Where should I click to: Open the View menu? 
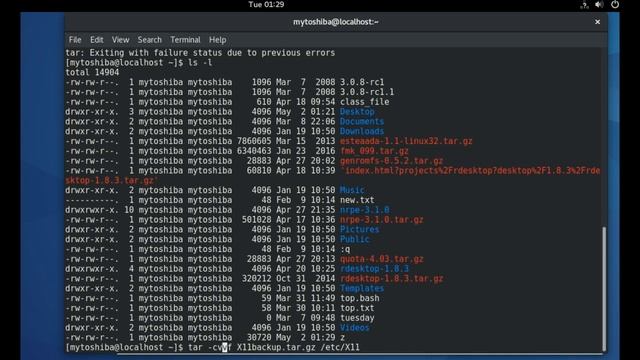[x=120, y=40]
